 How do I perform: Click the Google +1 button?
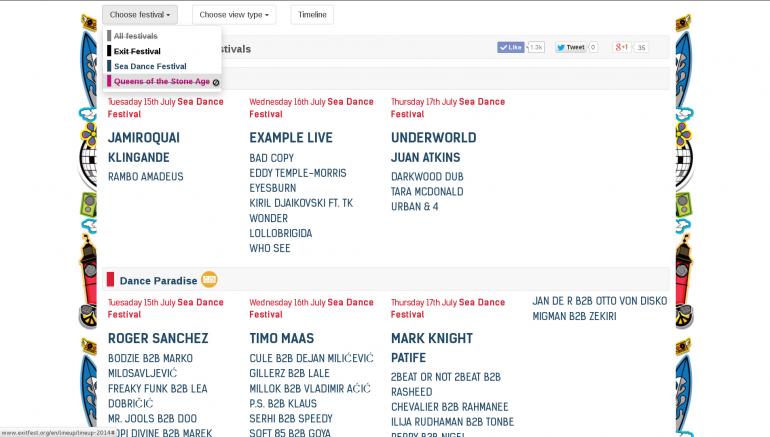click(621, 47)
